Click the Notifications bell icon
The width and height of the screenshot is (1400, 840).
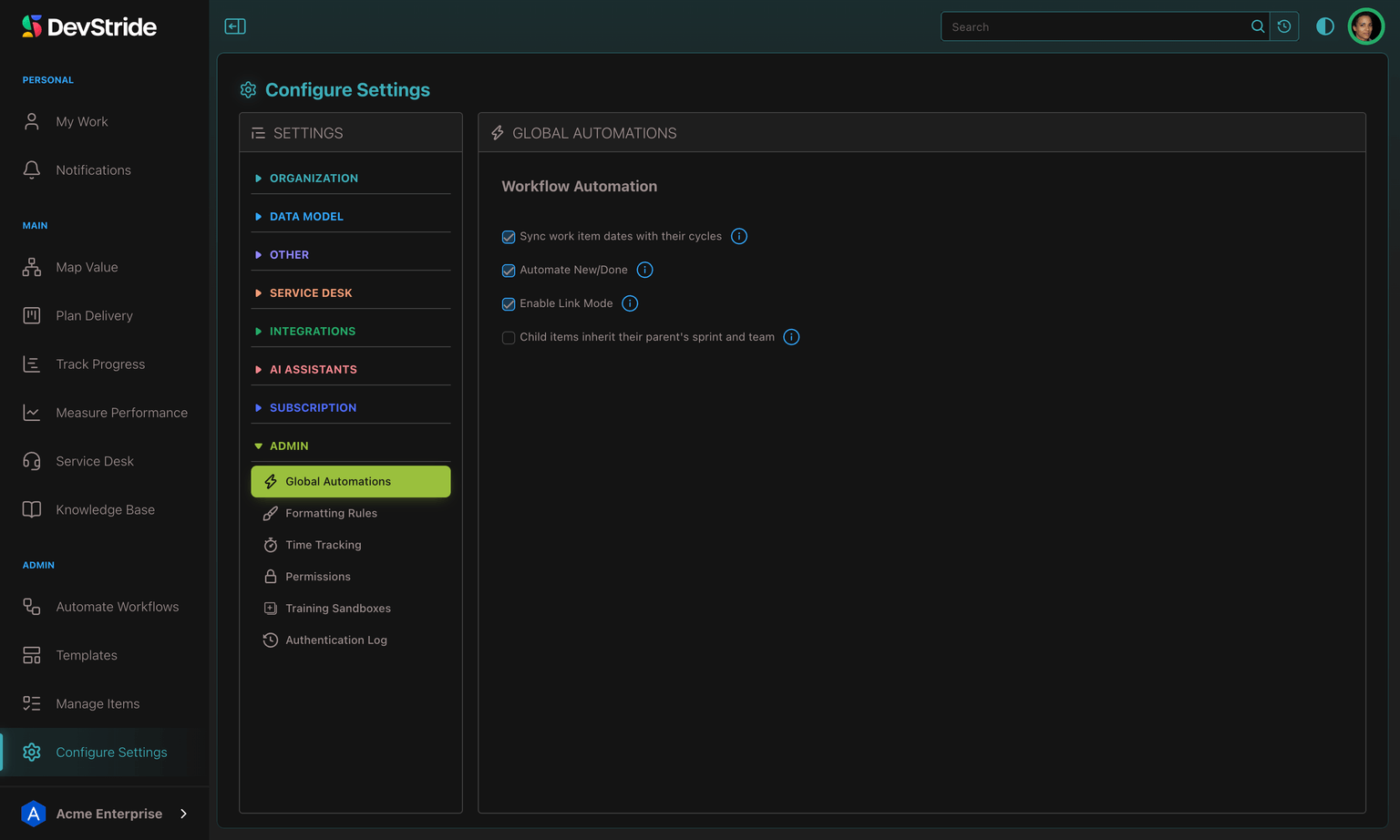(x=32, y=170)
